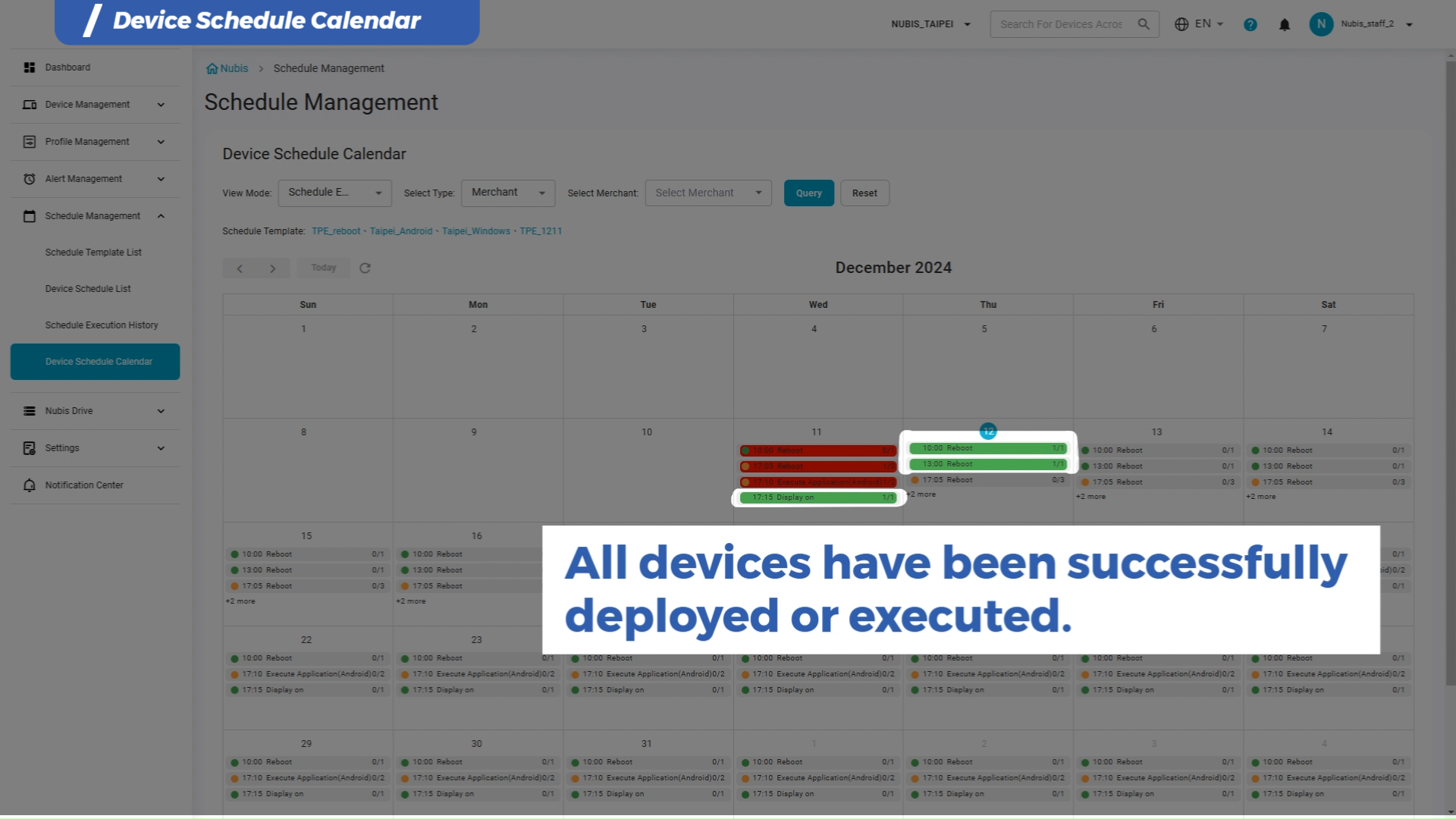Open the Dashboard sidebar item
The height and width of the screenshot is (819, 1456).
pos(67,67)
